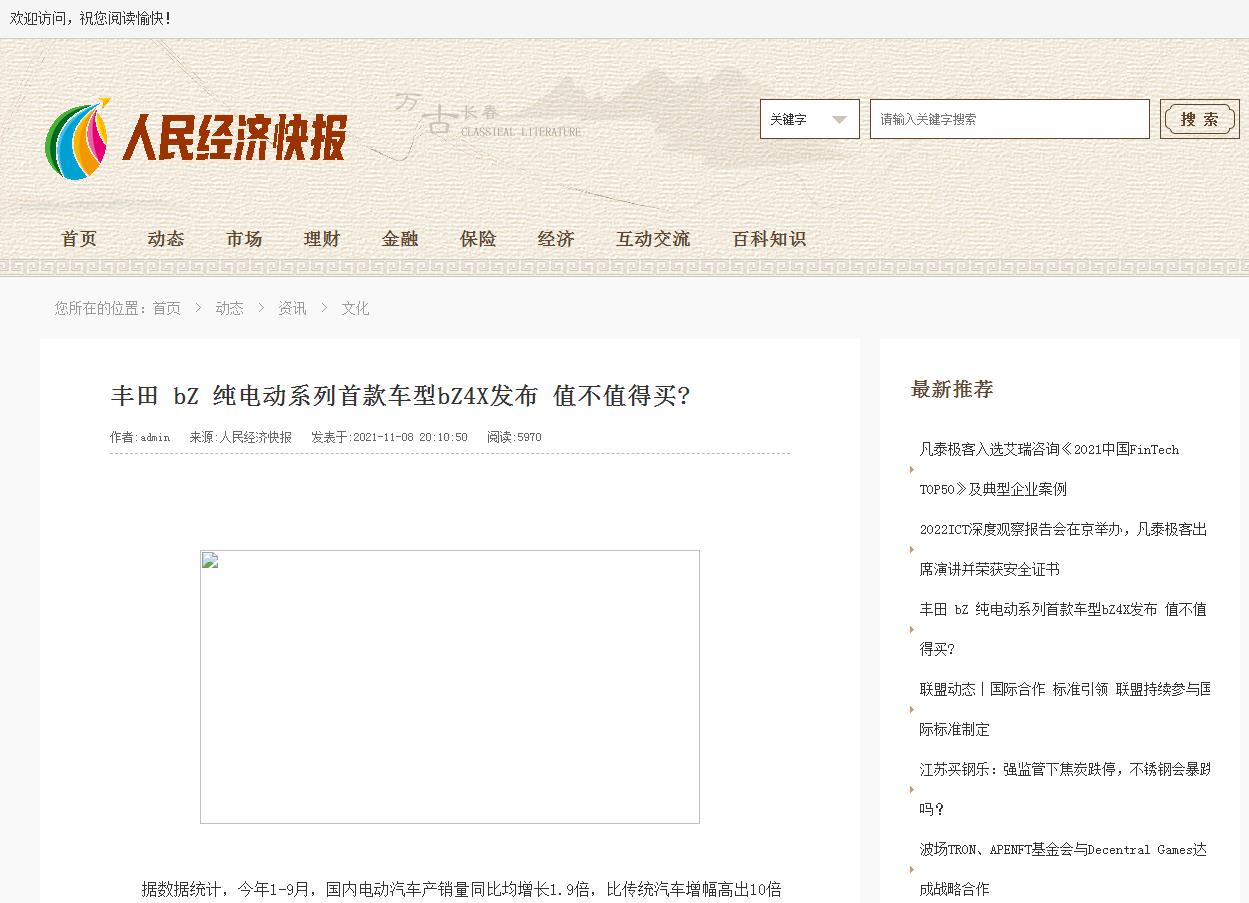Open recommended article 凡泰极客入选艾瑞咨询
The height and width of the screenshot is (903, 1249).
click(1049, 469)
